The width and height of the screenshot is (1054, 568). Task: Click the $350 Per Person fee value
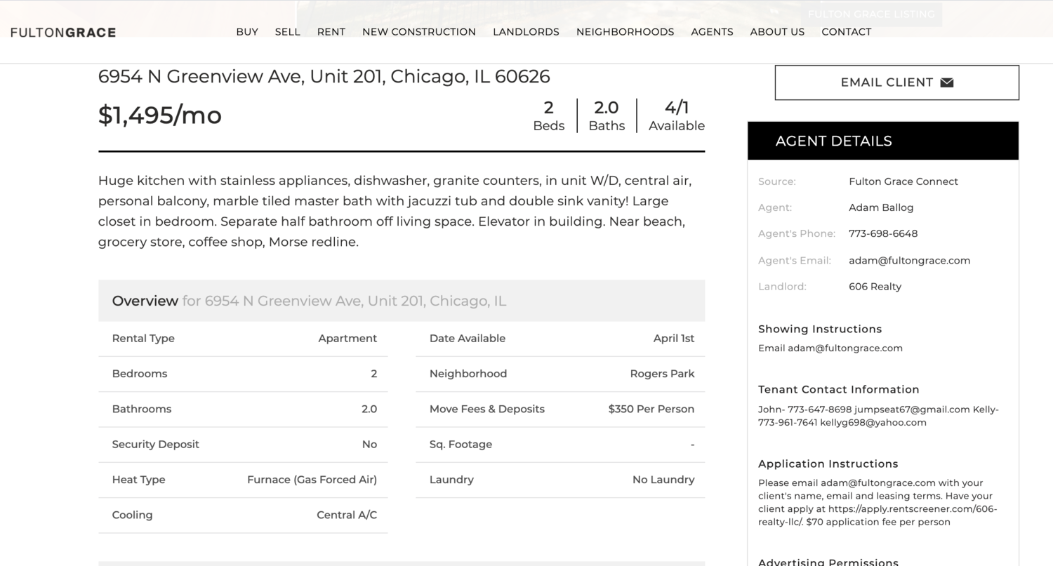pos(651,409)
